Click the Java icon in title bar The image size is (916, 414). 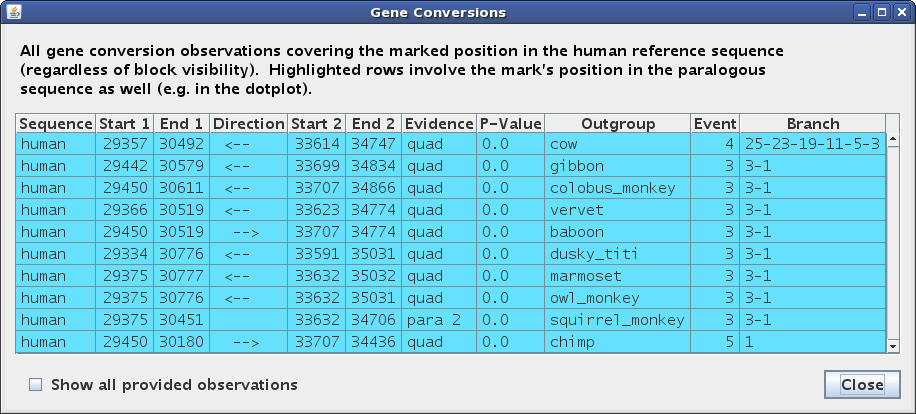pyautogui.click(x=15, y=12)
